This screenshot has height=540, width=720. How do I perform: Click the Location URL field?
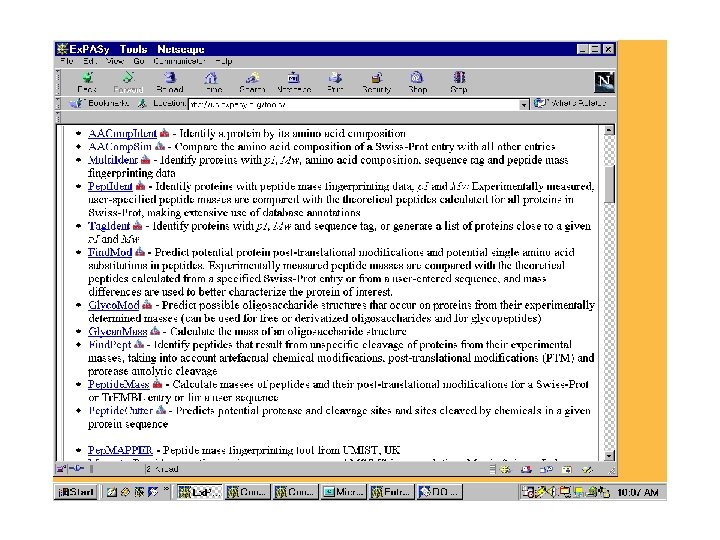tap(354, 105)
